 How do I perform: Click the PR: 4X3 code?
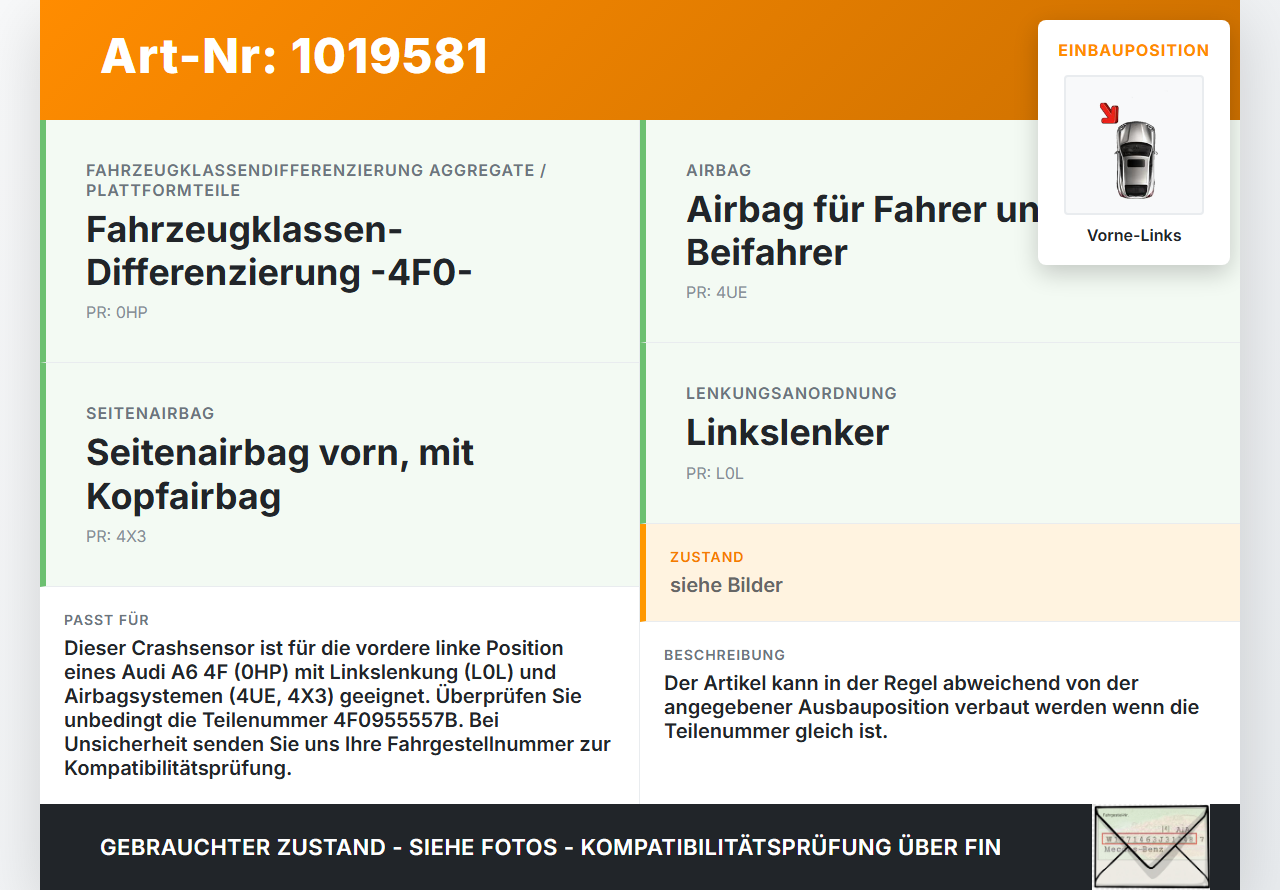[116, 537]
